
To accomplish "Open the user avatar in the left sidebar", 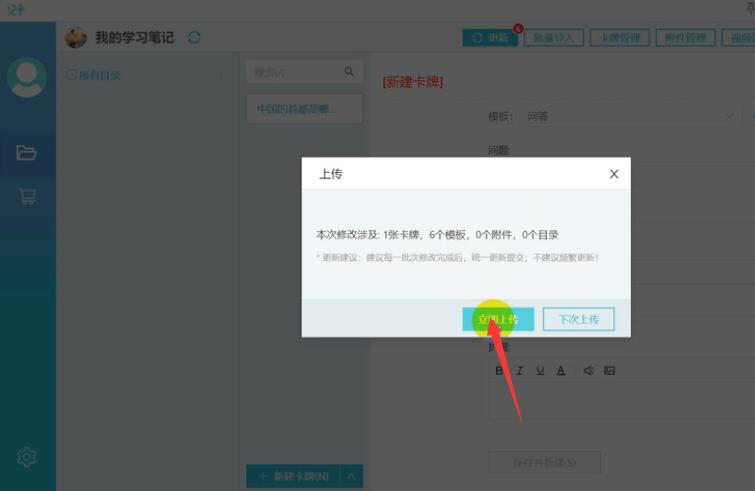I will click(x=26, y=77).
